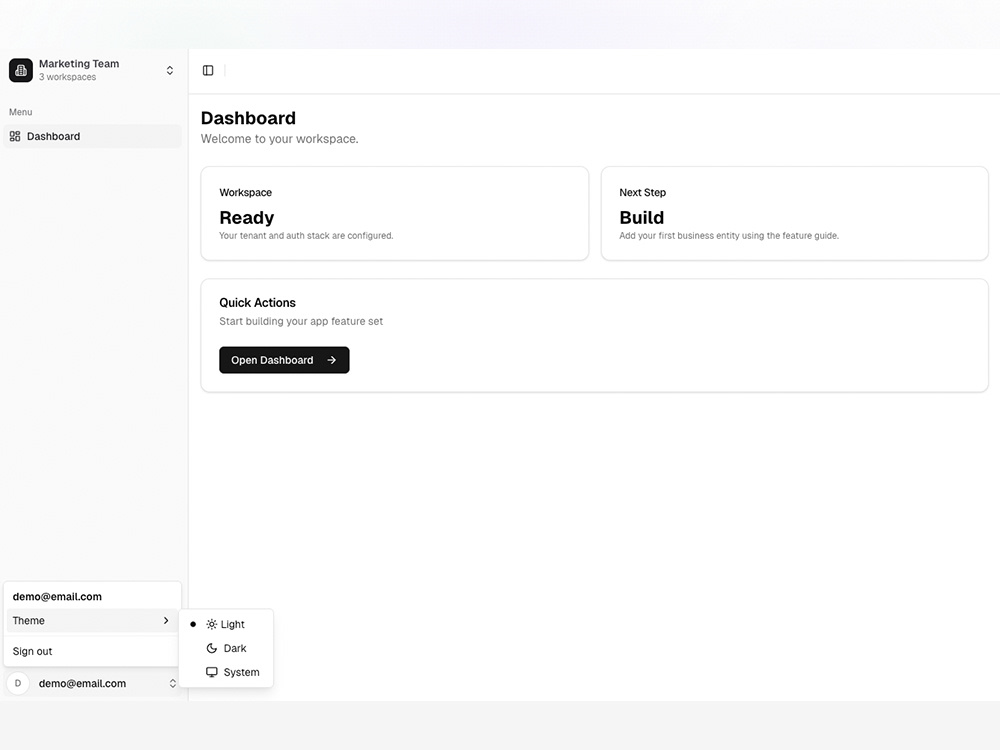
Task: Click 'Add your first business entity' description
Action: point(729,236)
